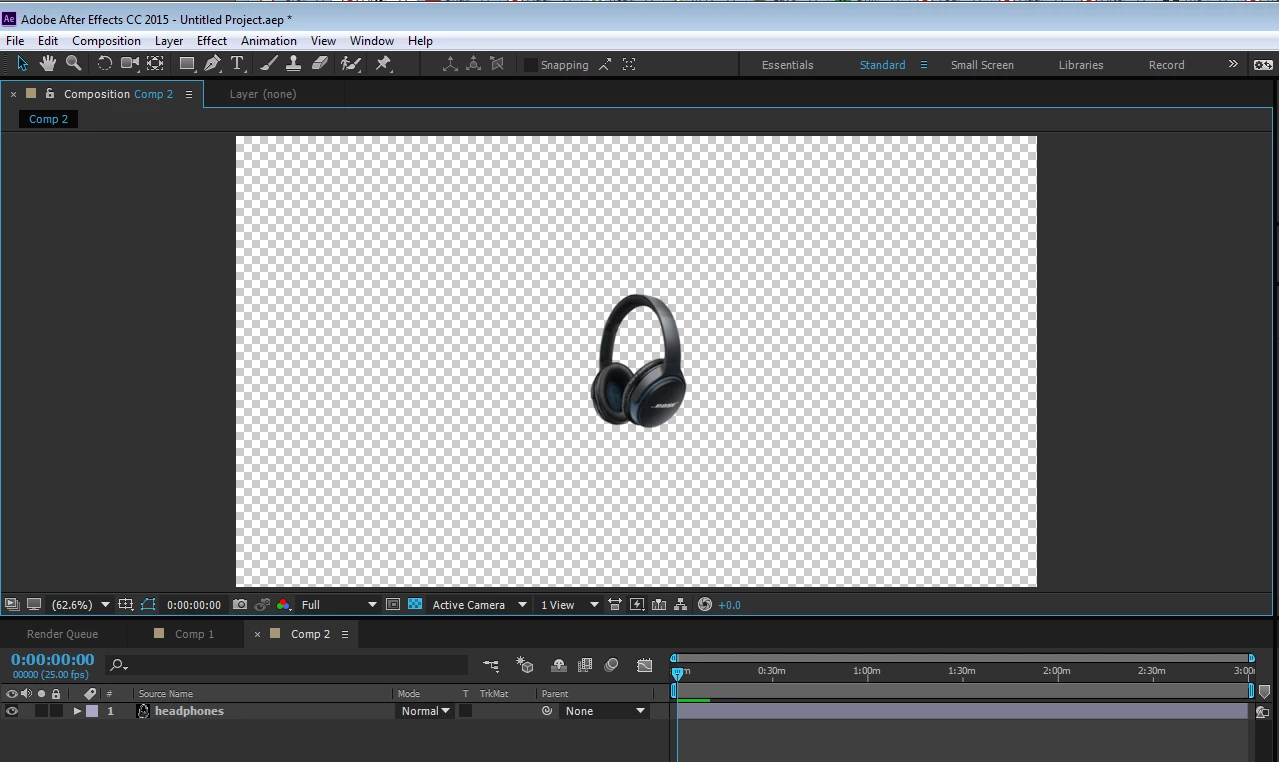
Task: Click the headphones layer label color swatch
Action: [x=91, y=711]
